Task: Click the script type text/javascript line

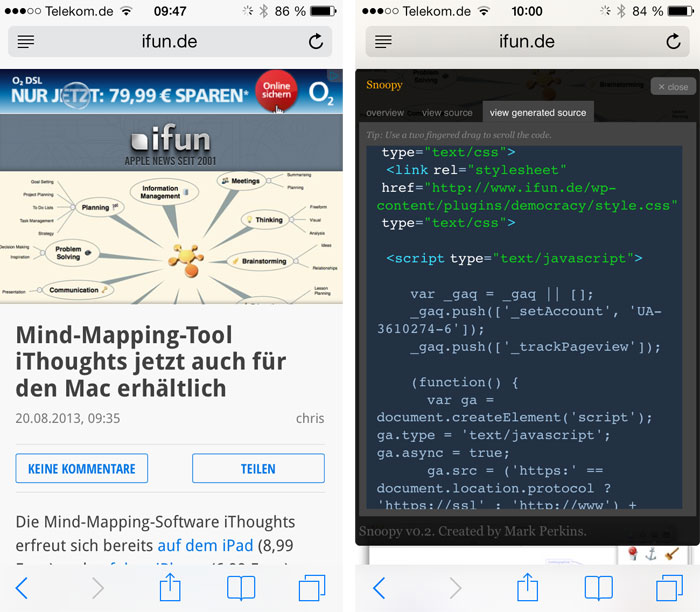Action: [514, 258]
